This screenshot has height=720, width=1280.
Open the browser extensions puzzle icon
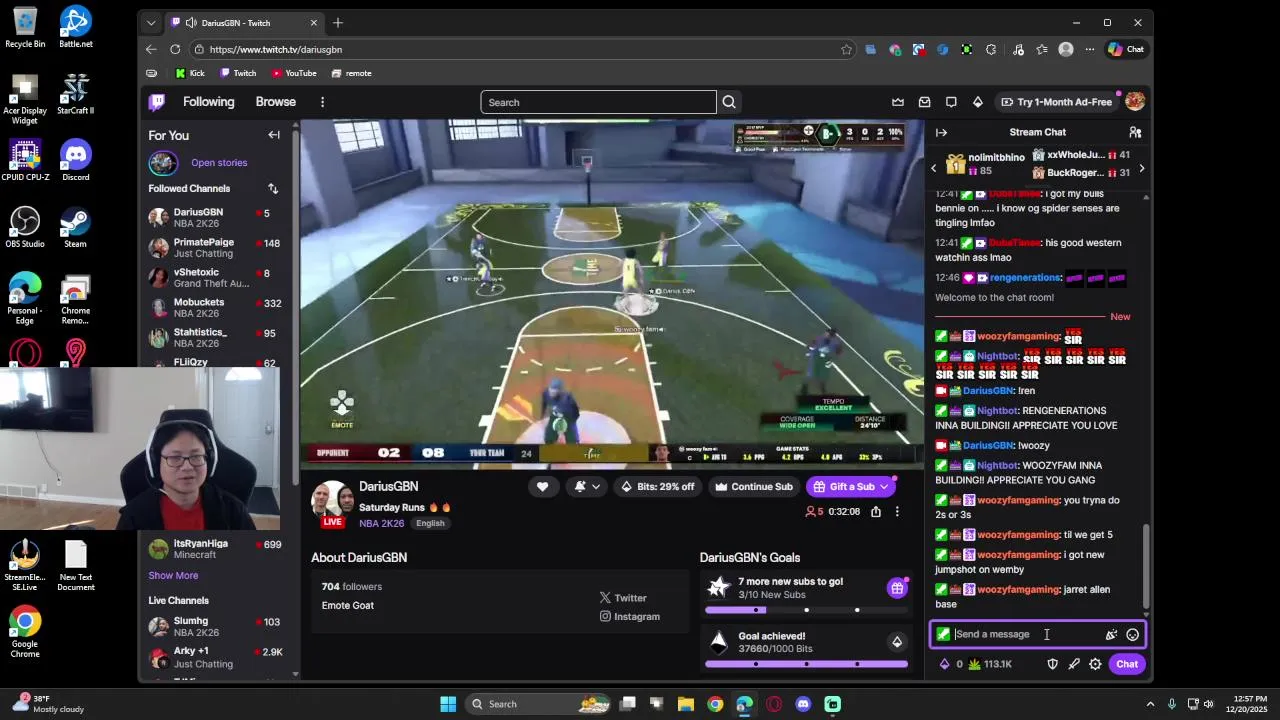coord(991,49)
